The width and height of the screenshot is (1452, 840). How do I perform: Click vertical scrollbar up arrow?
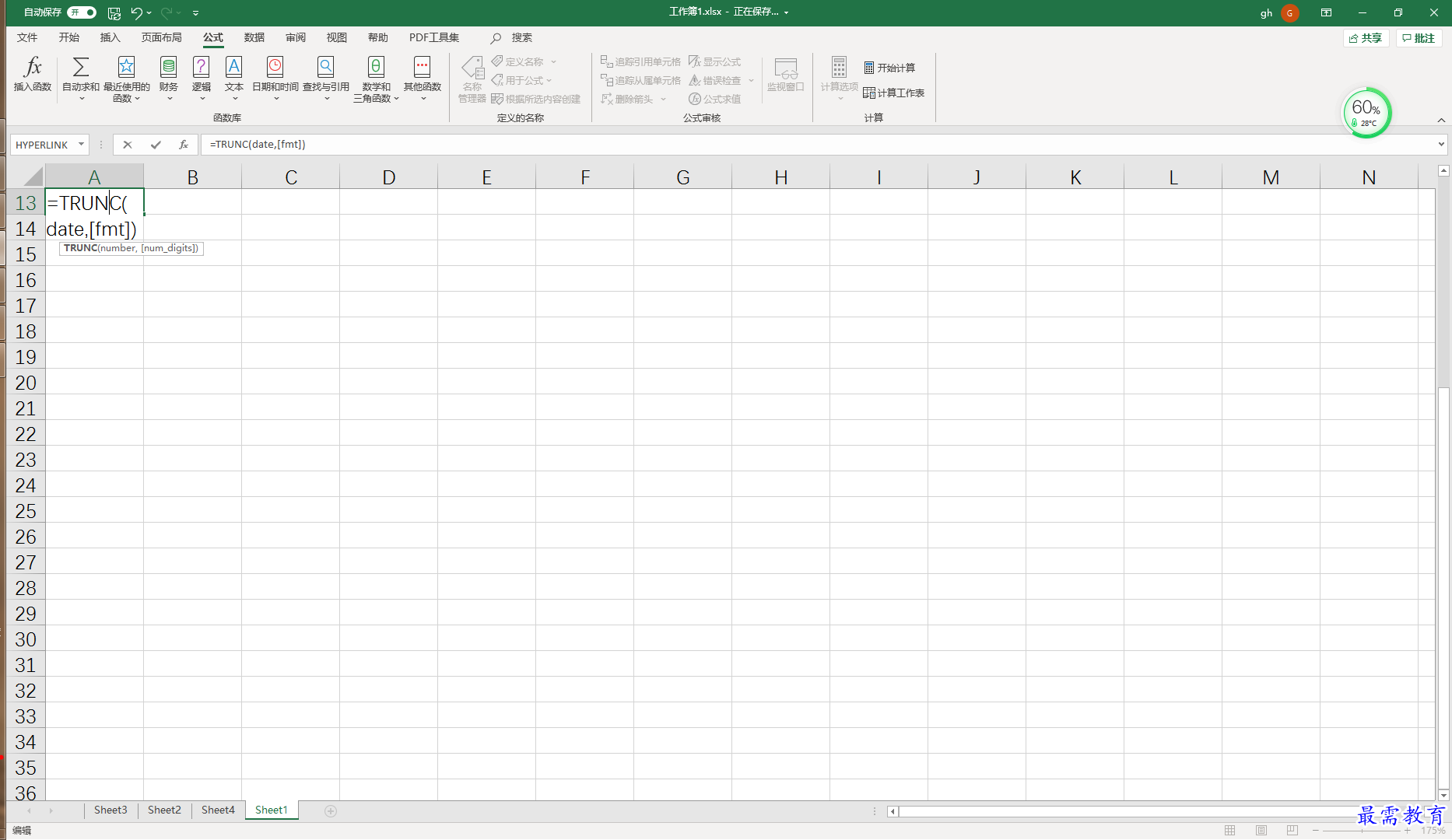pos(1444,170)
